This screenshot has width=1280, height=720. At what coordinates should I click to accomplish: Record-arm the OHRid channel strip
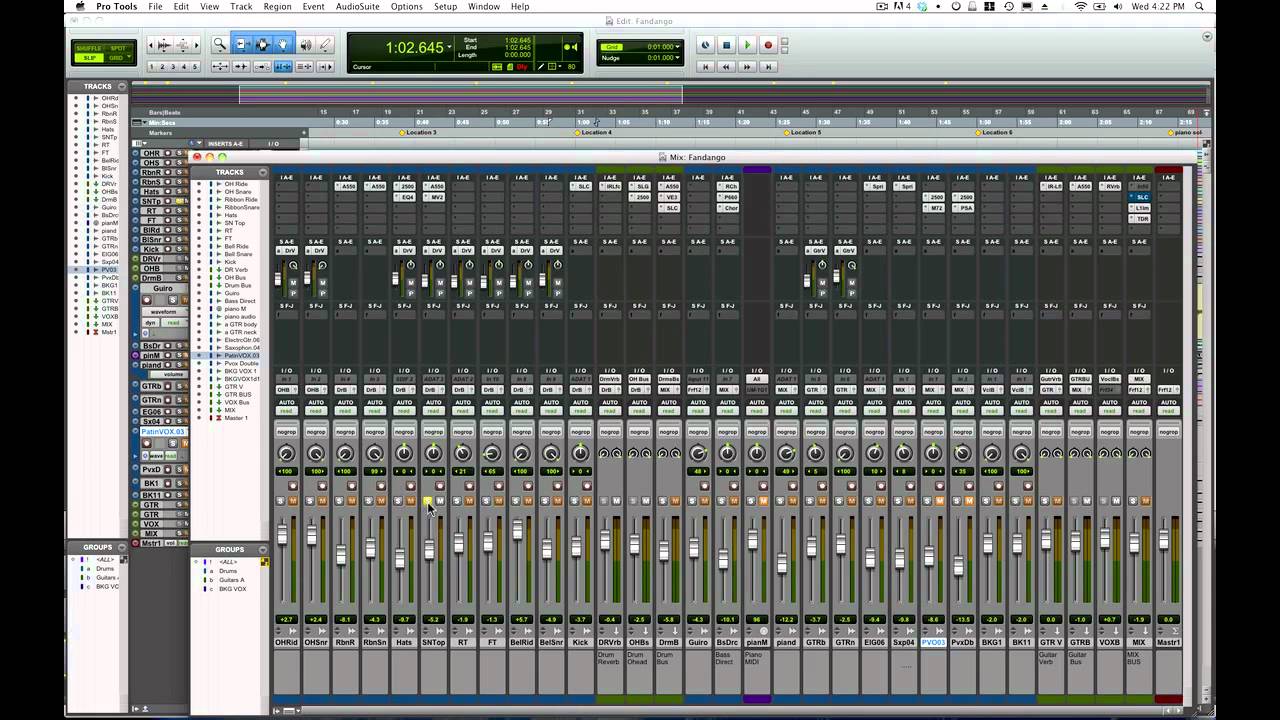(x=293, y=486)
